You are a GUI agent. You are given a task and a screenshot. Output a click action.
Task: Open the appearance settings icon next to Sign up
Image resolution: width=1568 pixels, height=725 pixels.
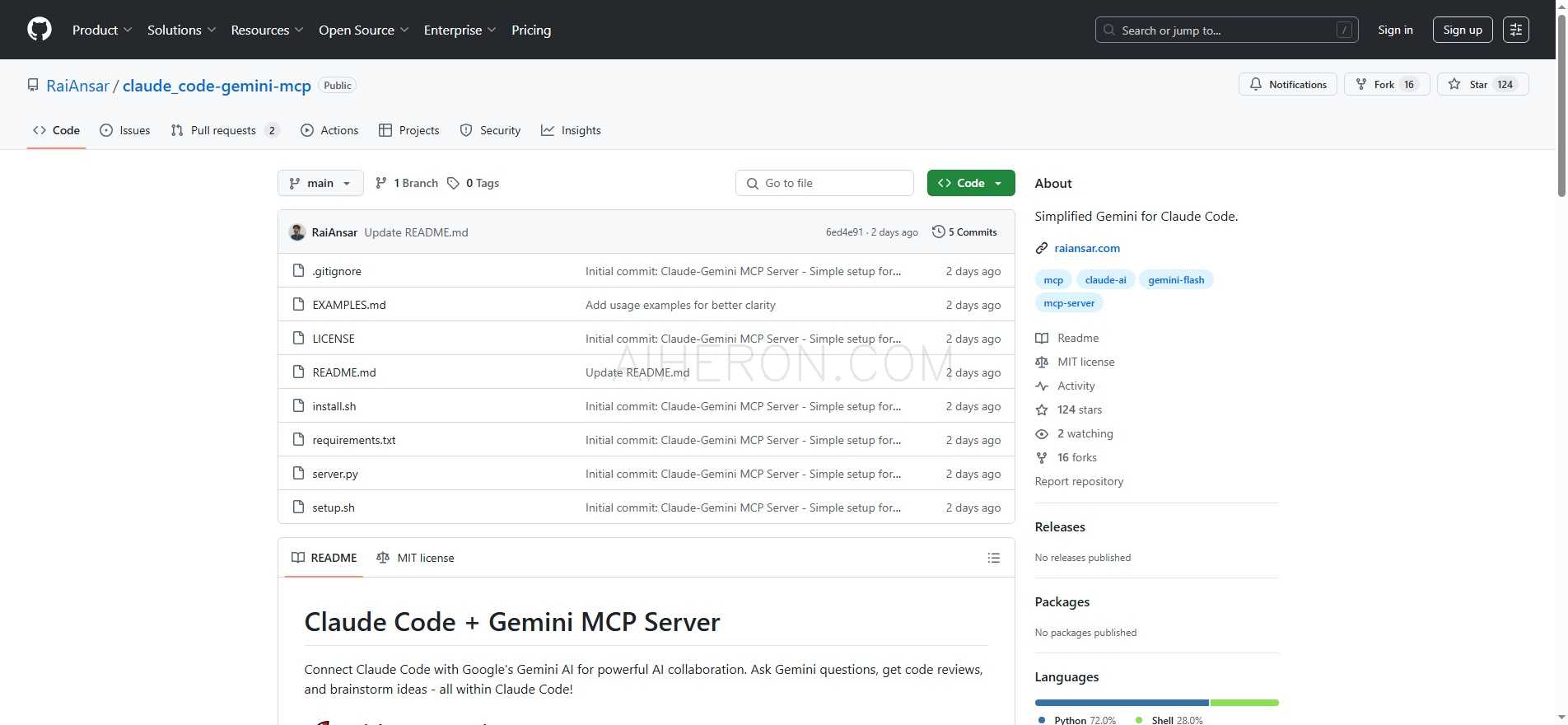click(x=1516, y=30)
